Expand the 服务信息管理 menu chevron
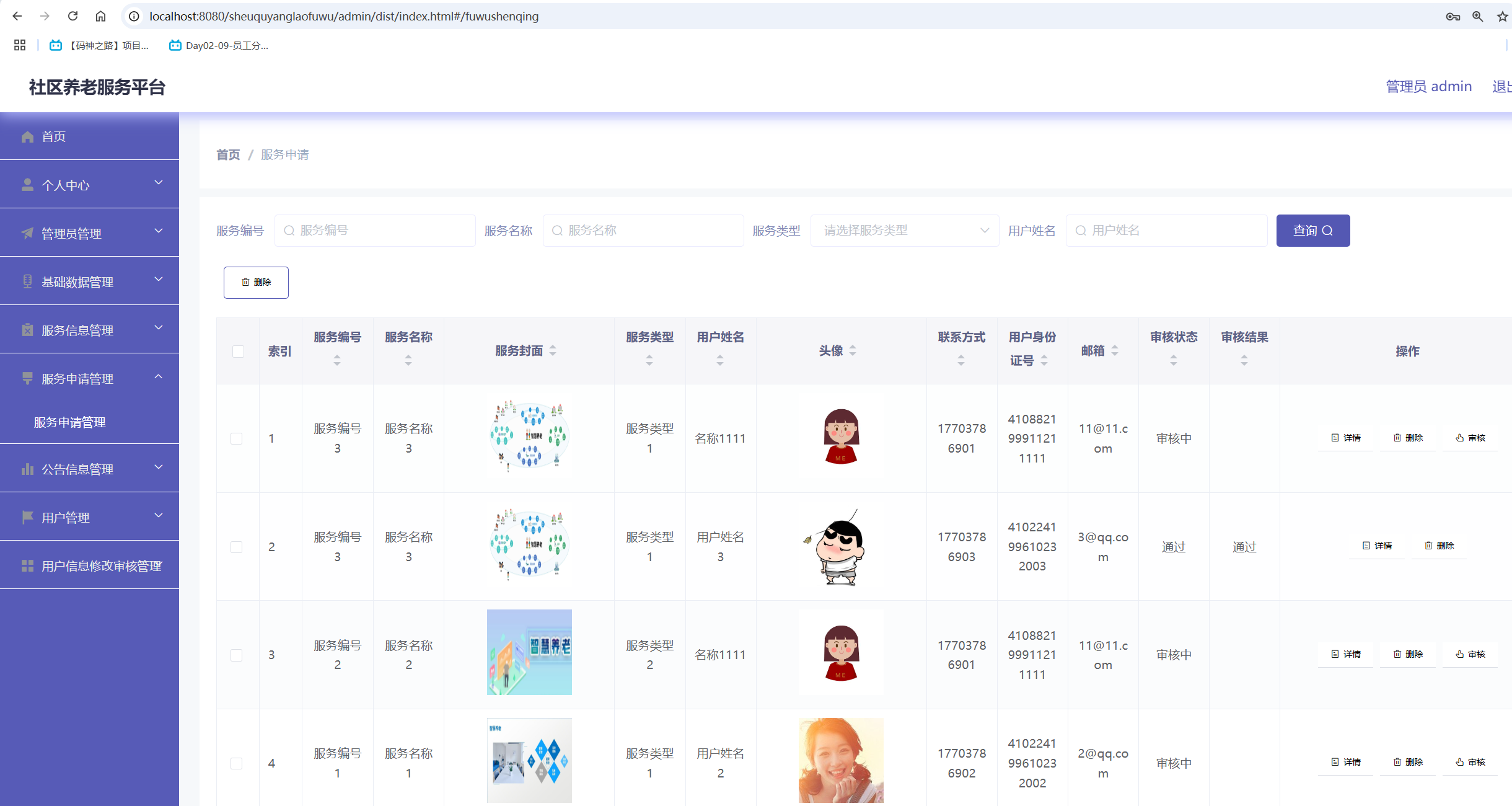Screen dimensions: 1512x806 click(x=159, y=328)
